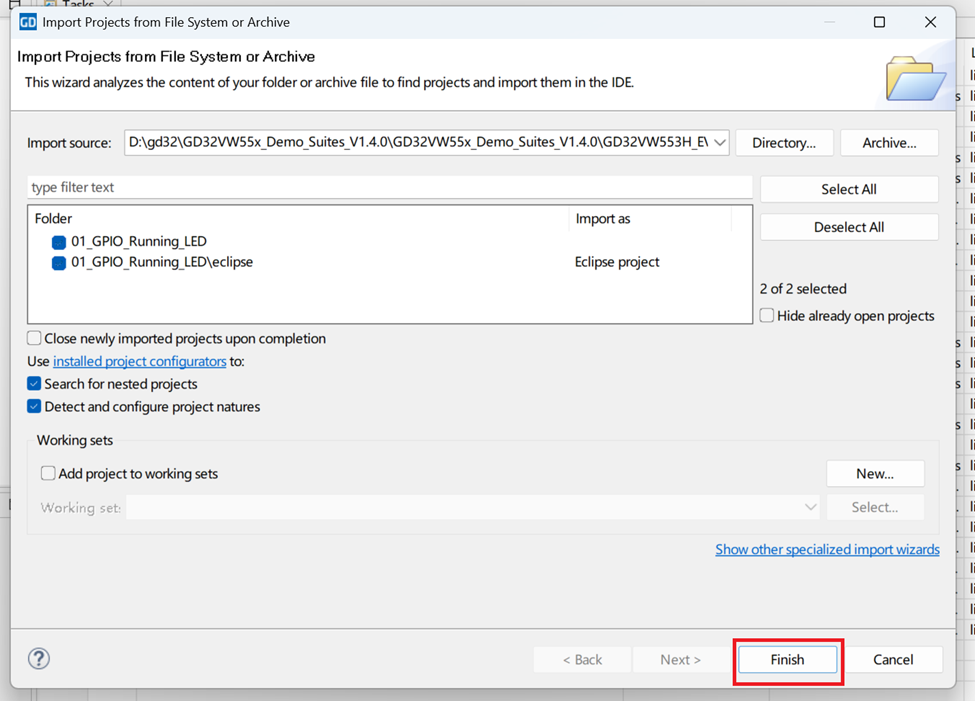The image size is (975, 701).
Task: Open Show other specialized import wizards link
Action: [x=827, y=549]
